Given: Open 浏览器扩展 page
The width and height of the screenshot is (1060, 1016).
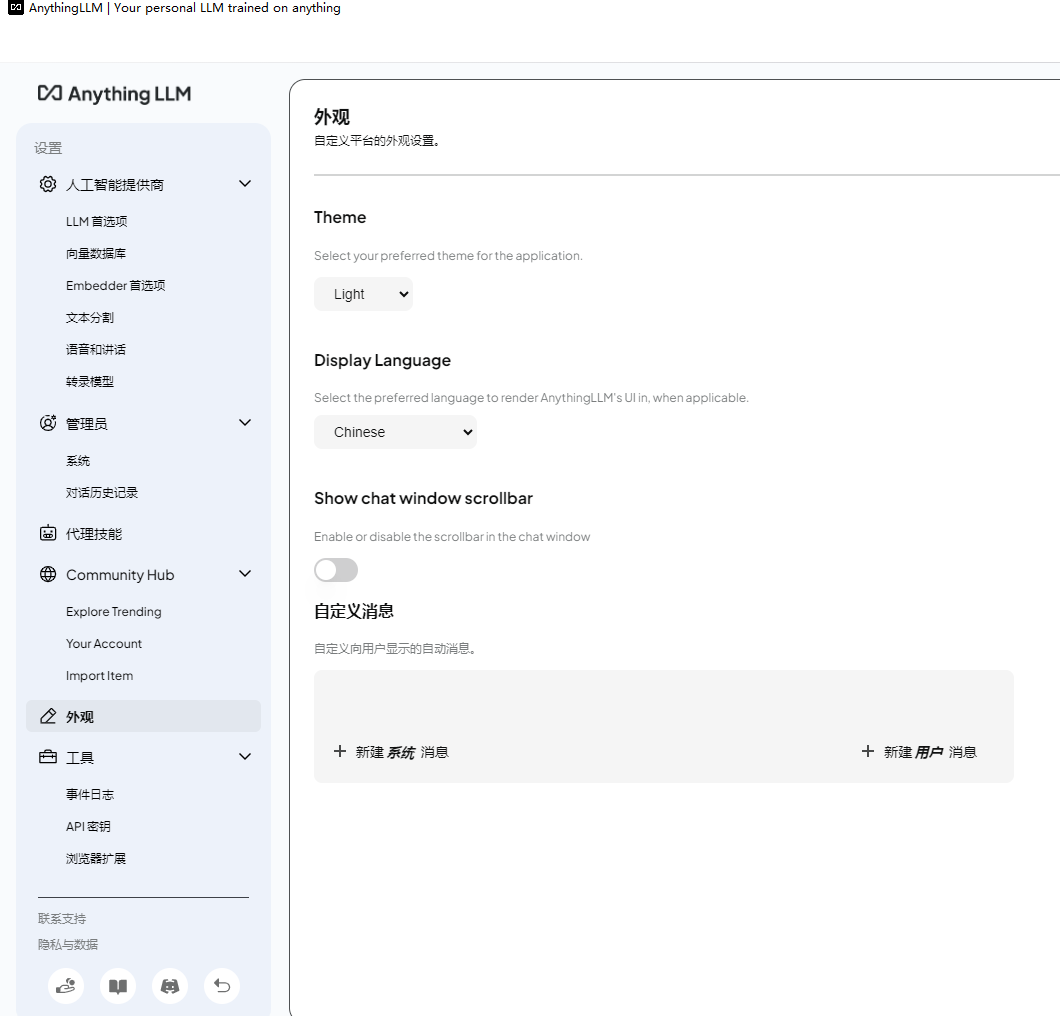Looking at the screenshot, I should coord(96,858).
